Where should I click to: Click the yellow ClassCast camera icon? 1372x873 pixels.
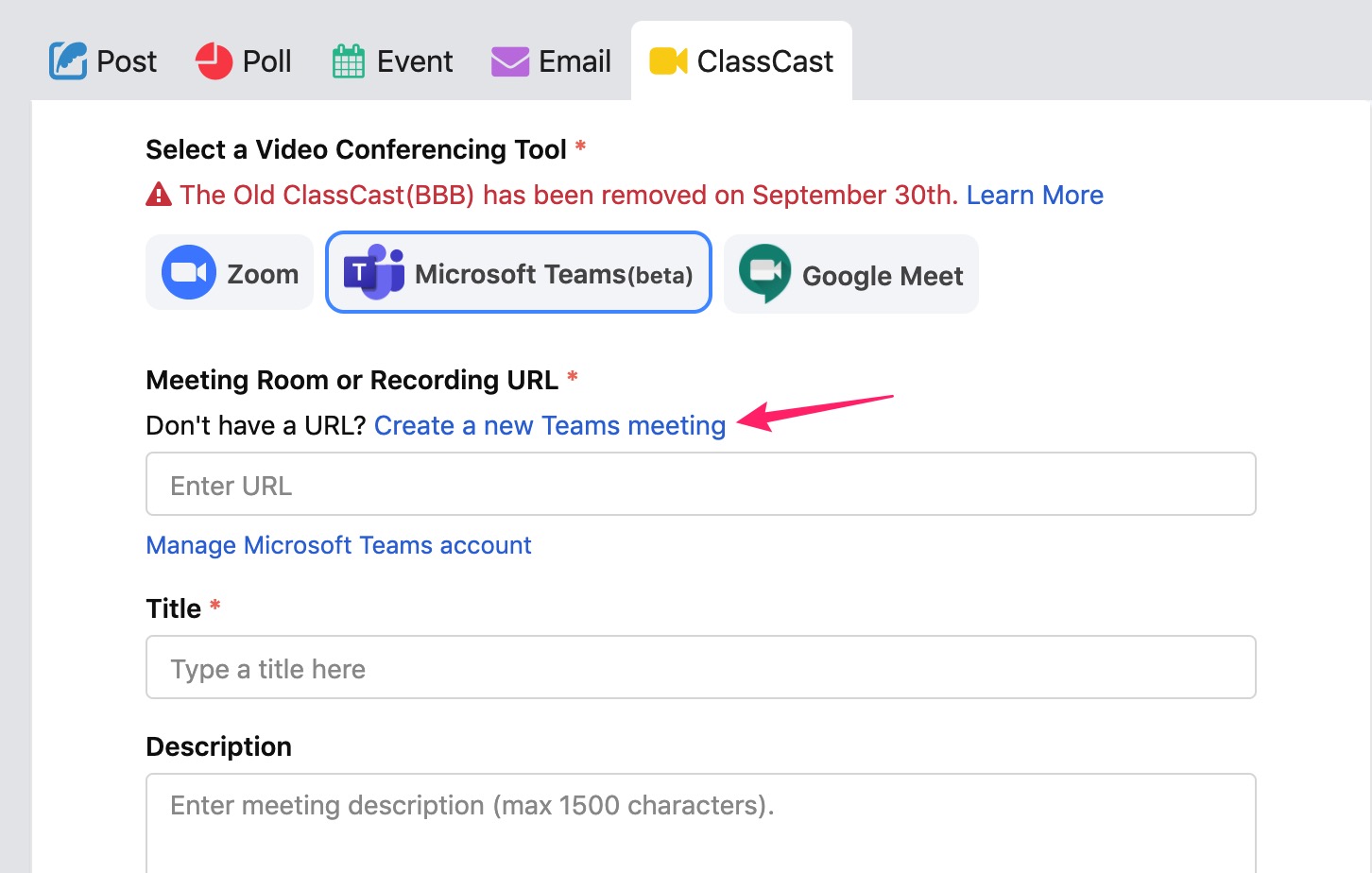coord(668,61)
